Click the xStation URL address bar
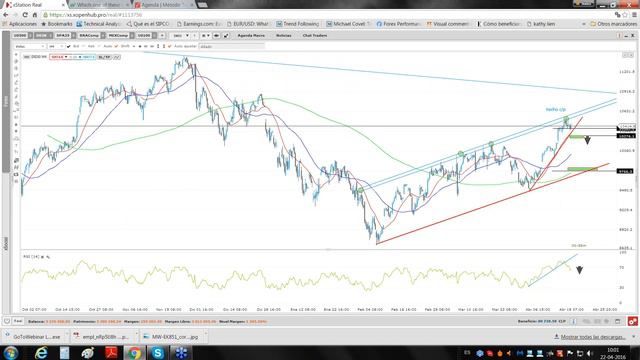 tap(327, 15)
